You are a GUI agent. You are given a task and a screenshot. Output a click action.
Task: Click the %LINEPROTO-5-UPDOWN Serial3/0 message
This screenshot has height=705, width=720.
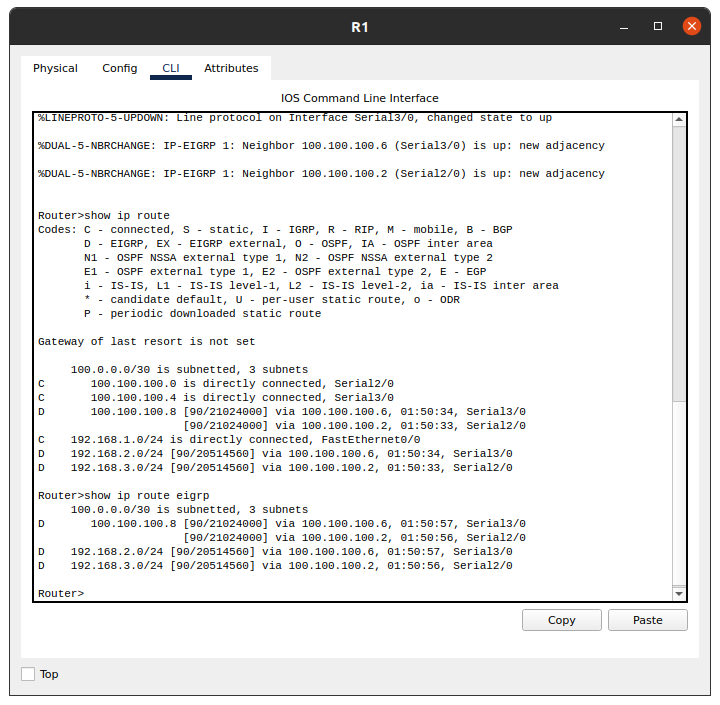(x=295, y=118)
